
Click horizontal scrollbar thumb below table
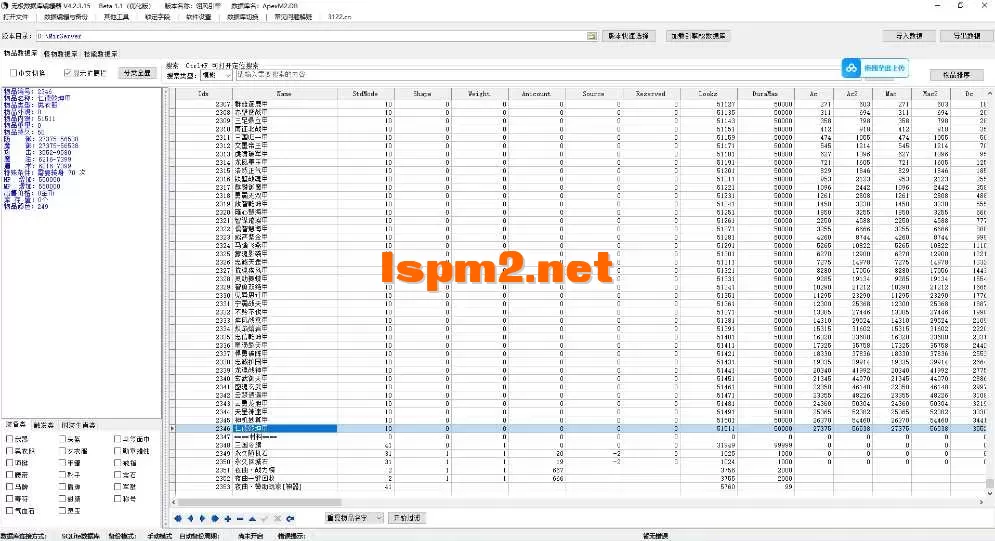[x=260, y=502]
